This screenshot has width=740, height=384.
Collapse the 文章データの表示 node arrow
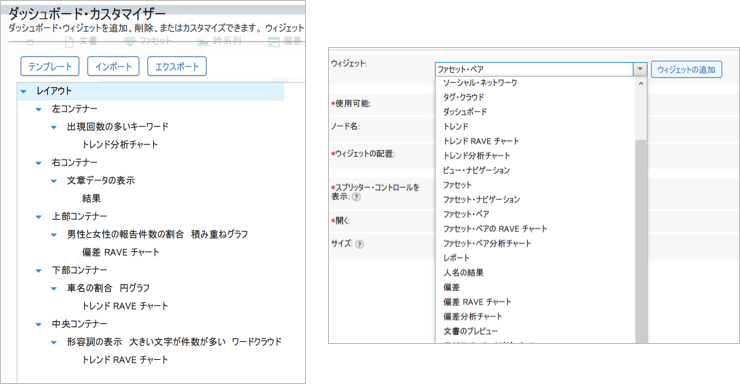54,181
